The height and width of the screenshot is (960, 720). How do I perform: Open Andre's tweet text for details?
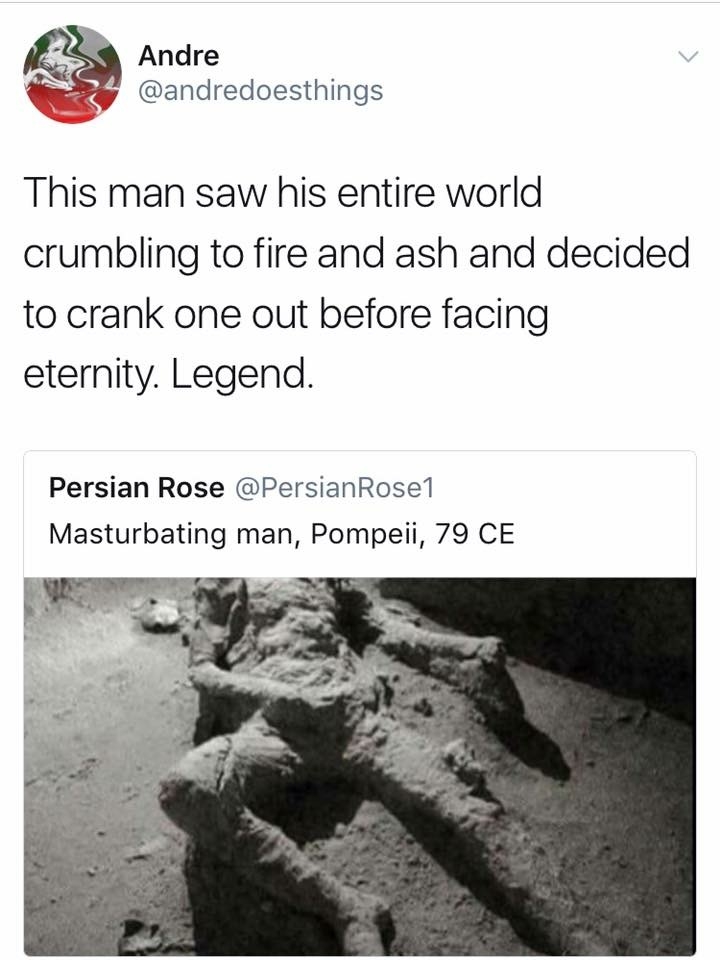(357, 283)
